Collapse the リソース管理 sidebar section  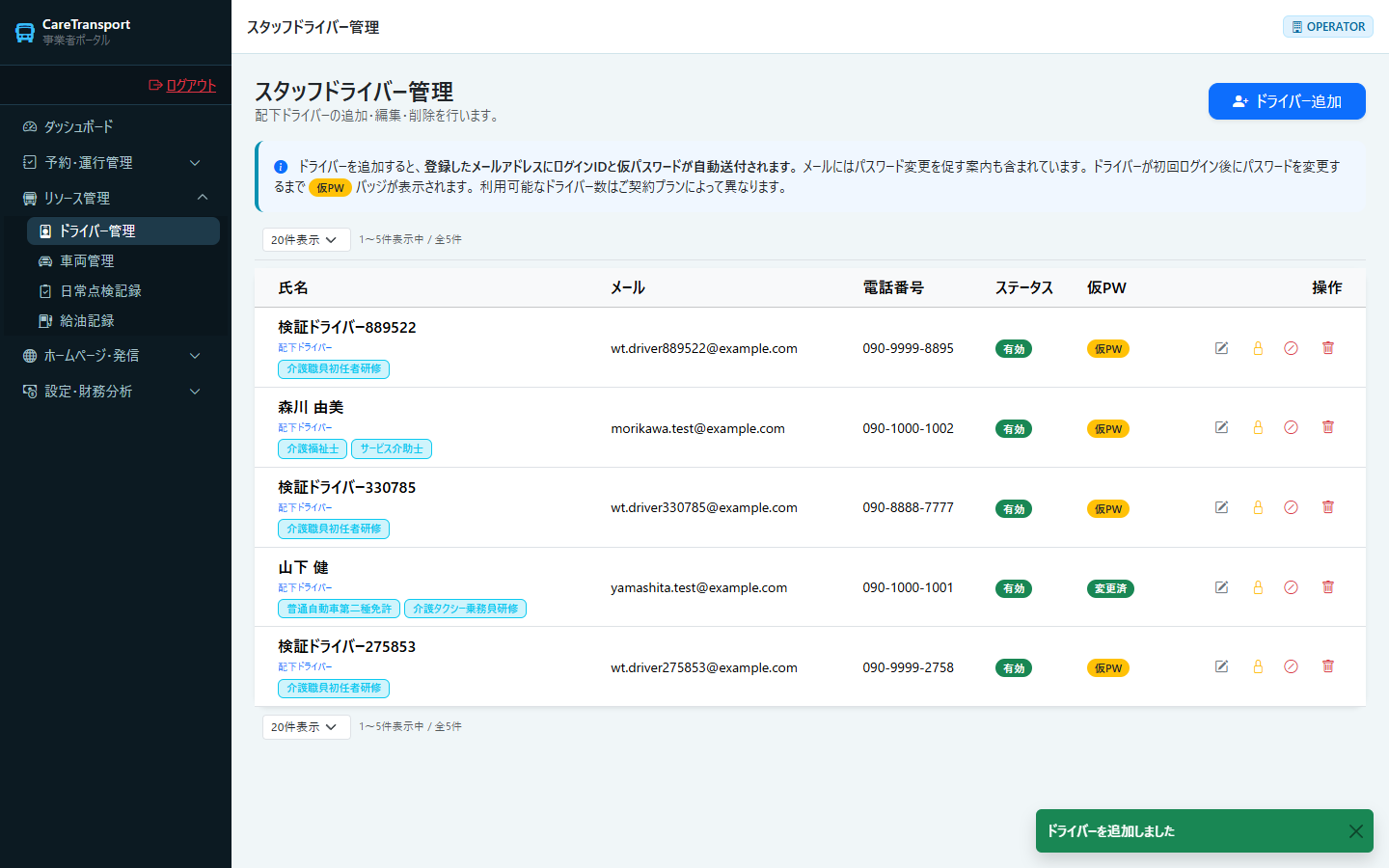pyautogui.click(x=116, y=198)
